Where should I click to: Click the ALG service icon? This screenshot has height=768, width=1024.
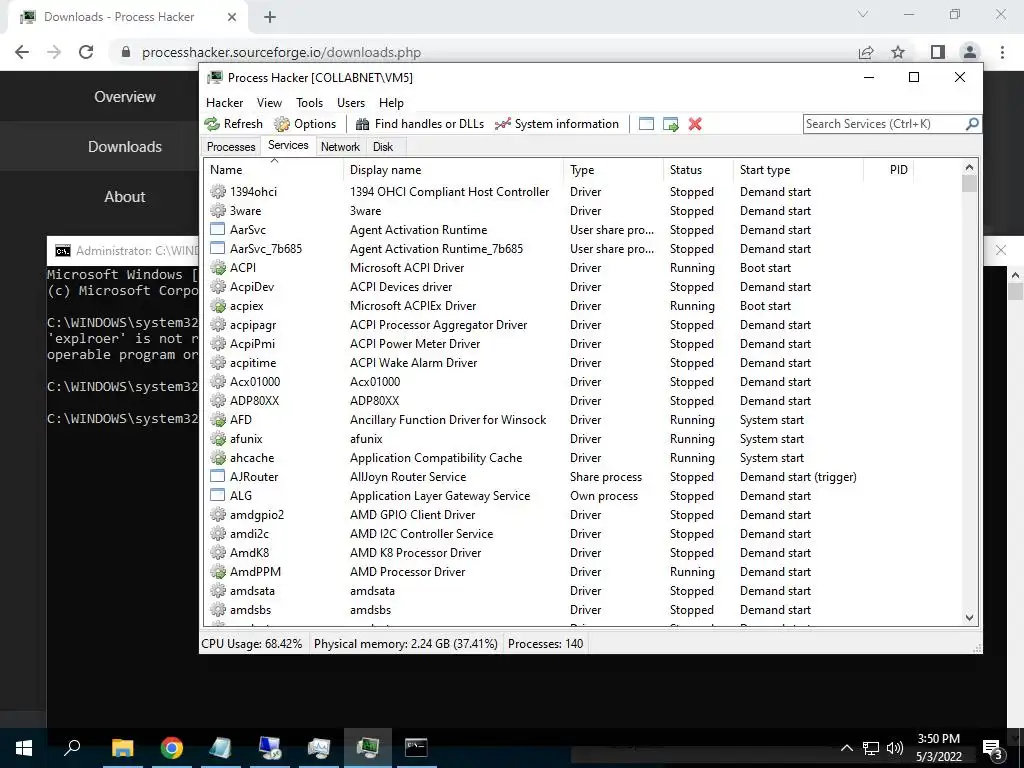(217, 495)
